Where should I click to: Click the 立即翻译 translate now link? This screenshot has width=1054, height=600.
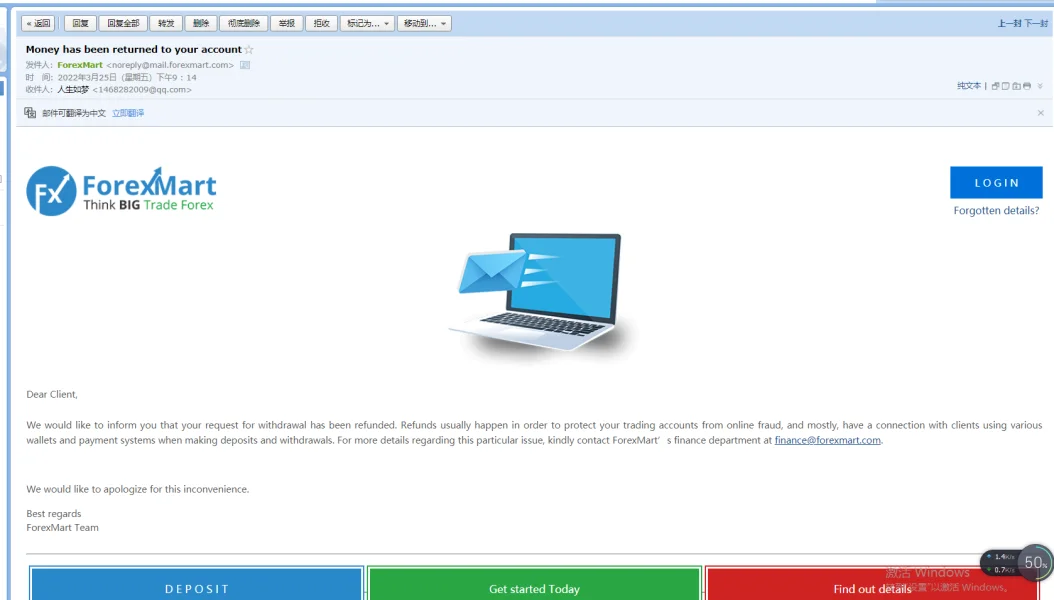point(128,113)
